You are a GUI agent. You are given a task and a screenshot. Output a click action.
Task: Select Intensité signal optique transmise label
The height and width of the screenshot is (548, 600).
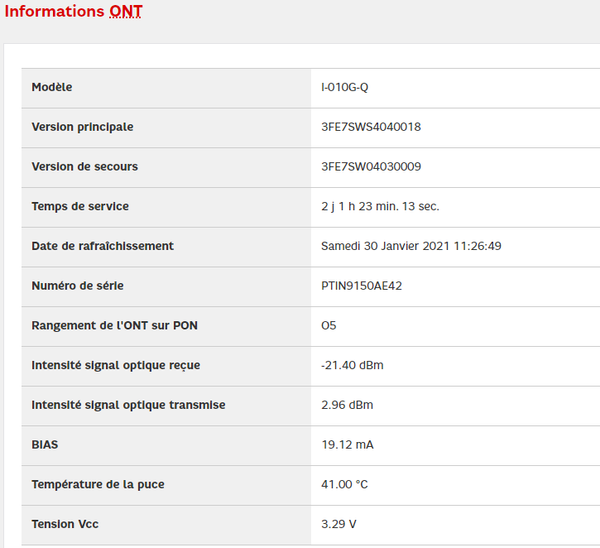tap(129, 405)
